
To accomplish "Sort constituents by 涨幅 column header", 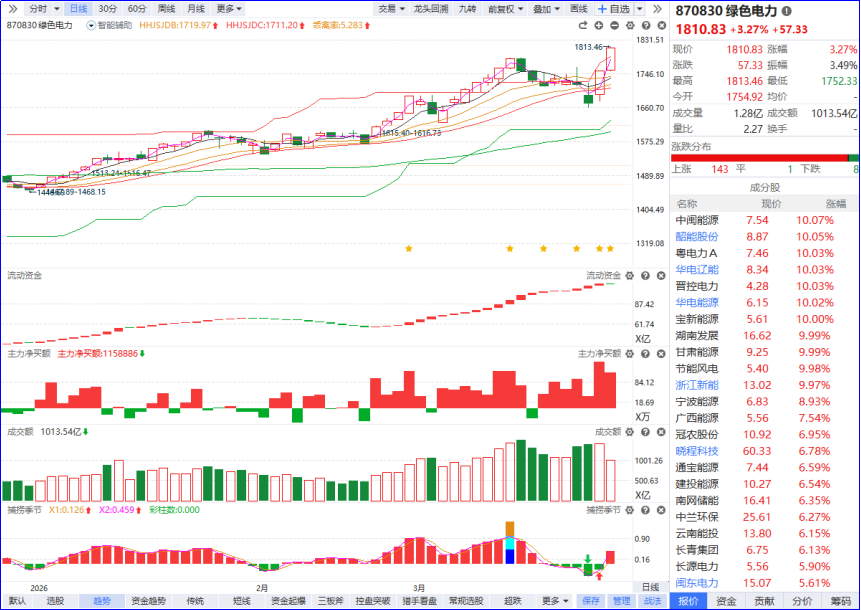I will pyautogui.click(x=836, y=204).
